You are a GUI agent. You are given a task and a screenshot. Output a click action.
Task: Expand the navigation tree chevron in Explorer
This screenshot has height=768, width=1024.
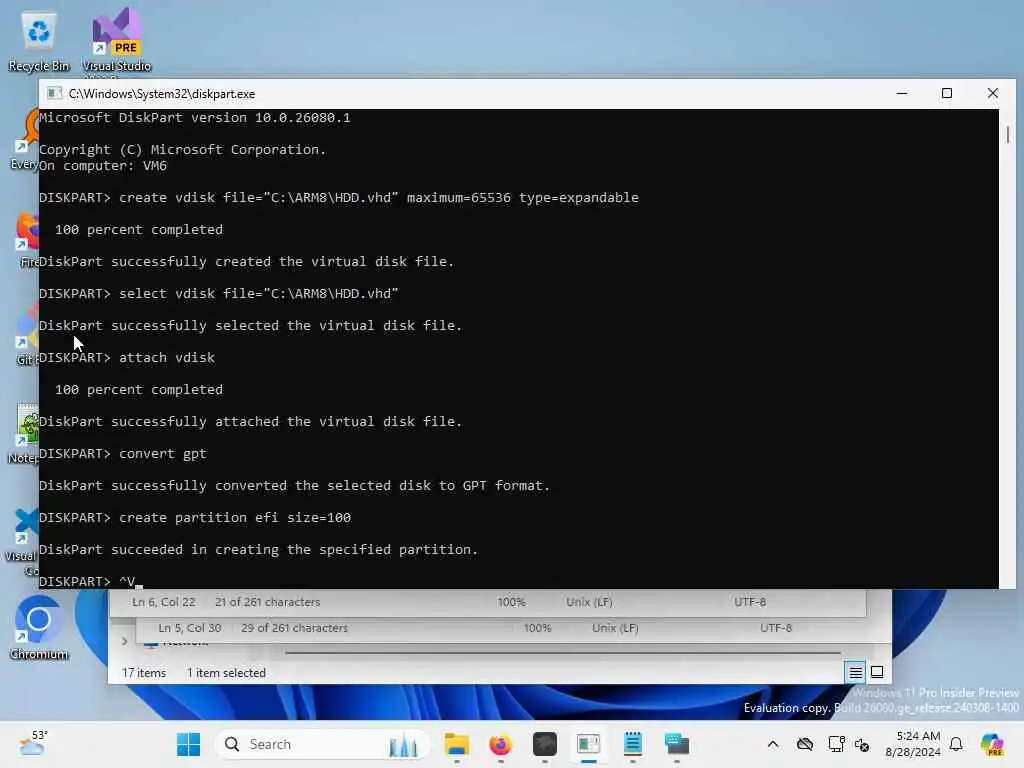coord(124,641)
